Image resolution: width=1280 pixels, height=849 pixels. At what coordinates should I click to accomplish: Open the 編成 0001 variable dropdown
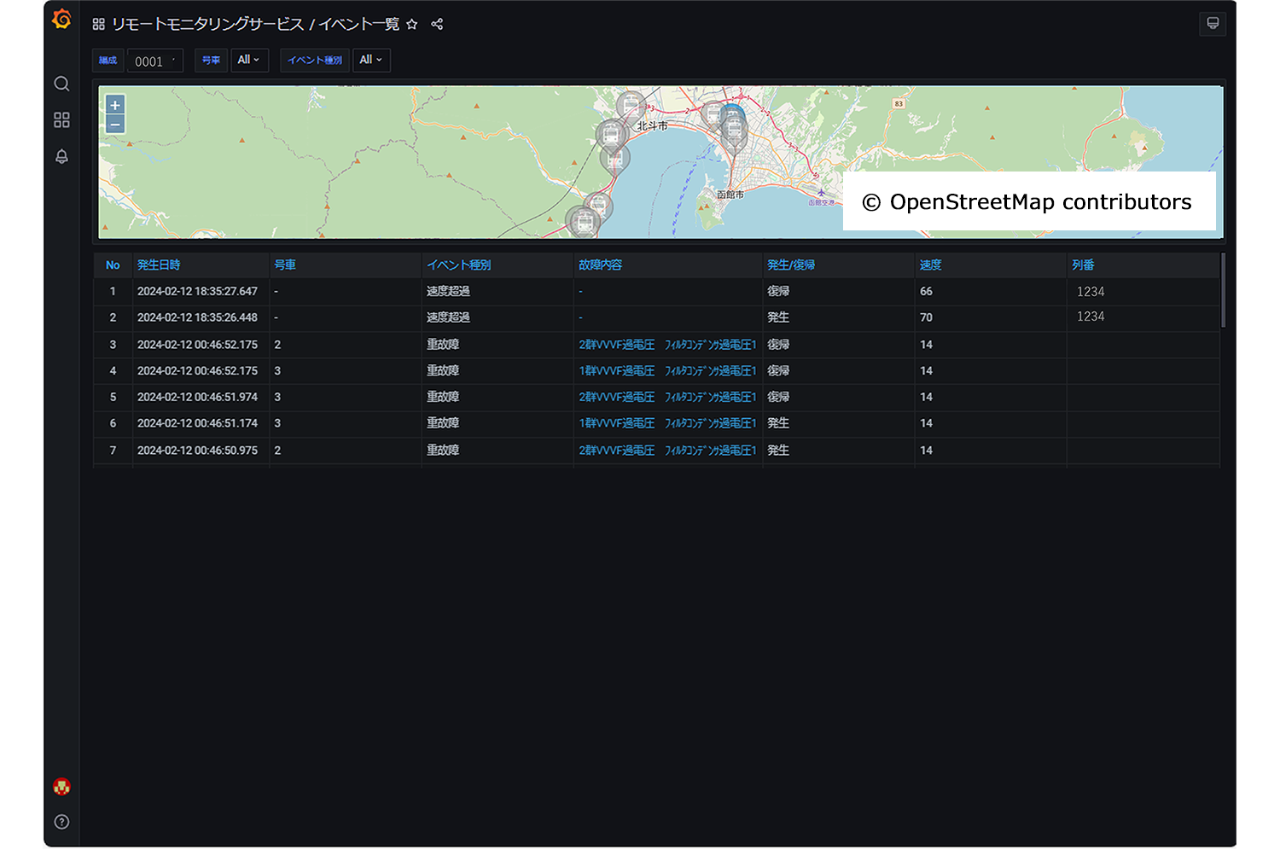tap(155, 61)
